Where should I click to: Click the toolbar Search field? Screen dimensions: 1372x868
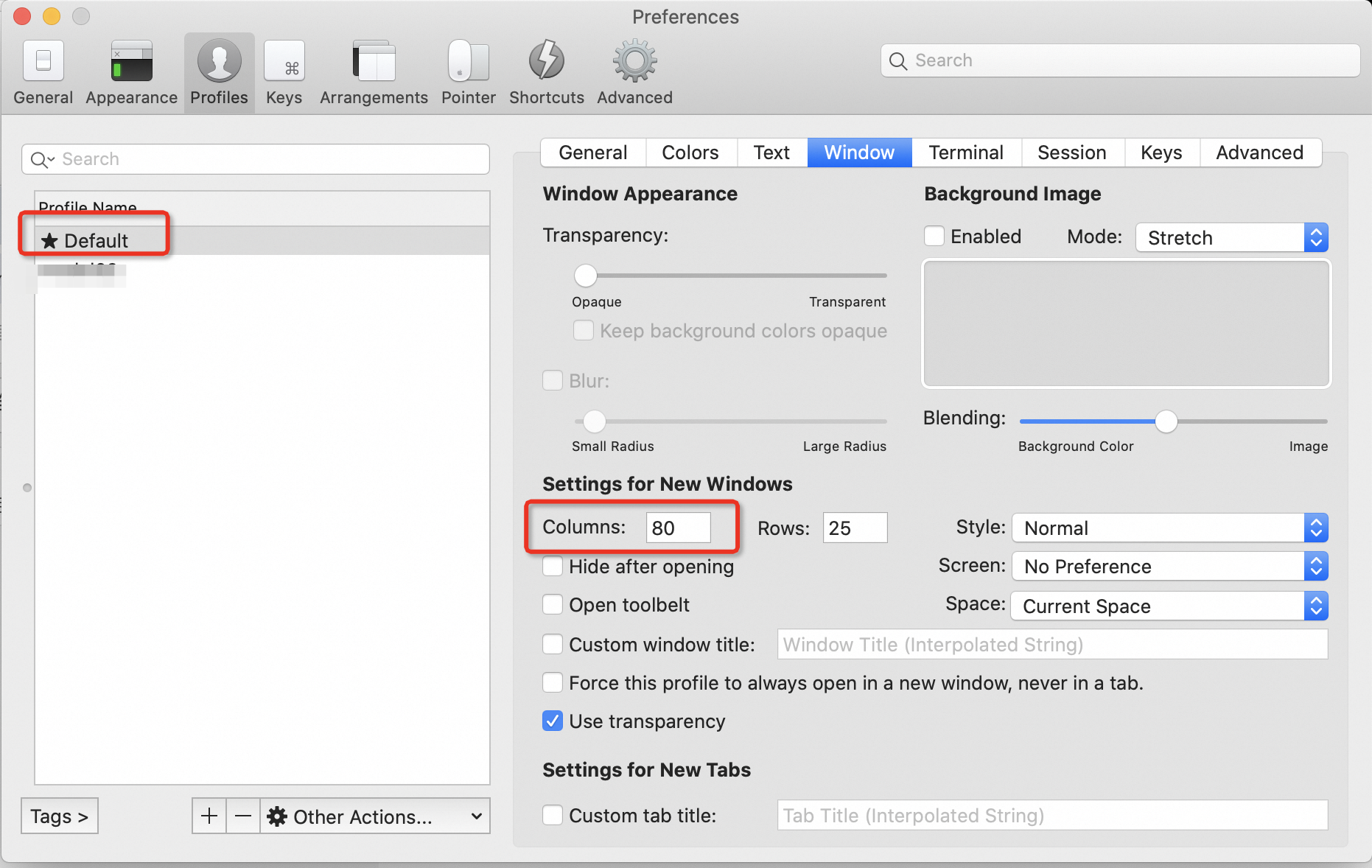(1121, 60)
